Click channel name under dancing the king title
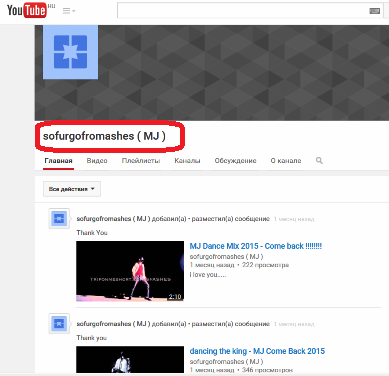This screenshot has height=376, width=389. 226,361
